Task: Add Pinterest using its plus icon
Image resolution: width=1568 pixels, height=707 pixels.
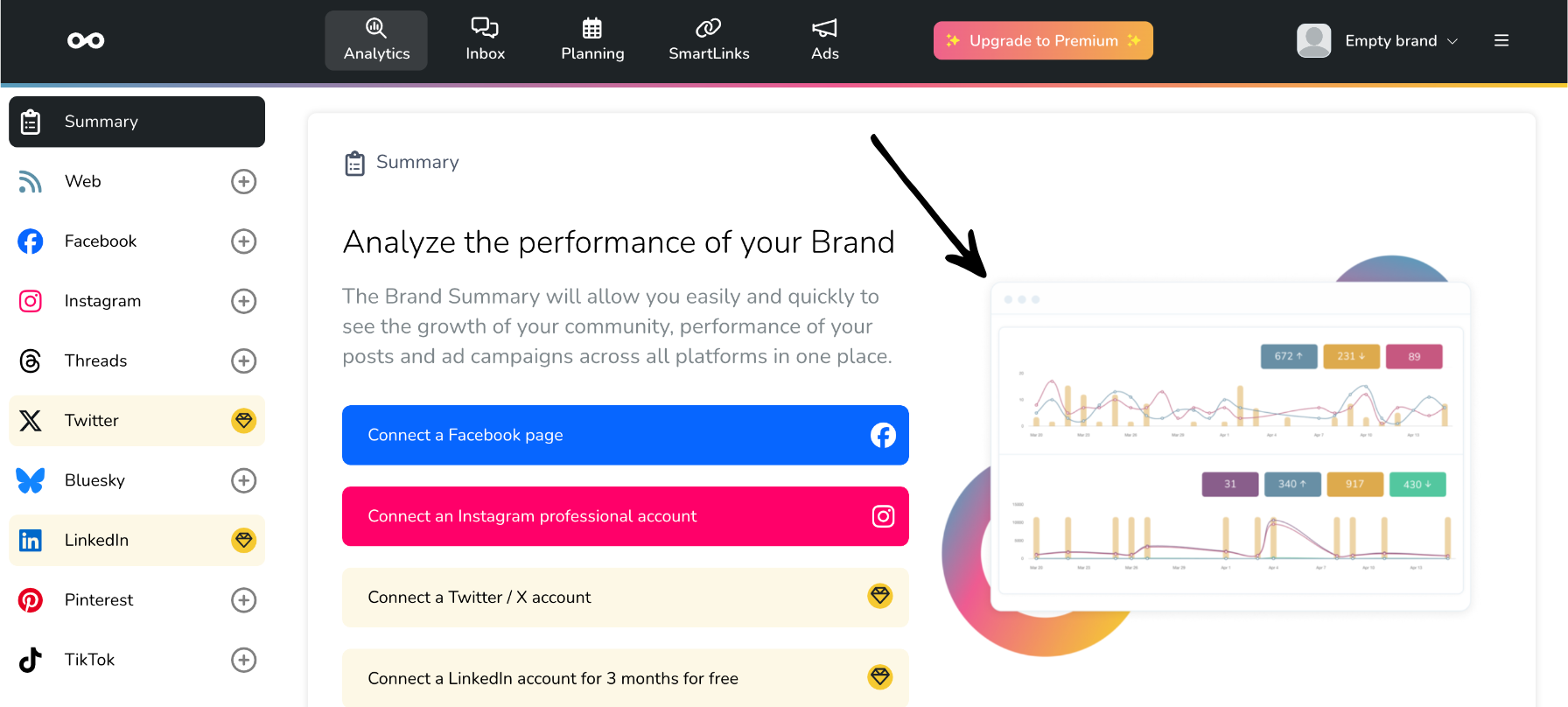Action: point(243,600)
